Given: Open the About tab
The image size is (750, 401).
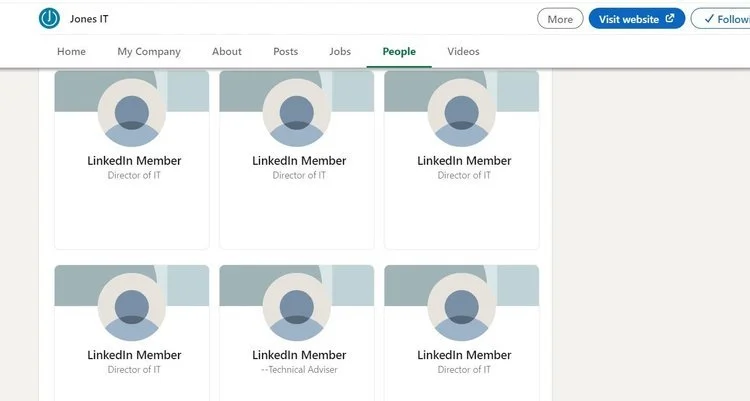Looking at the screenshot, I should point(227,51).
